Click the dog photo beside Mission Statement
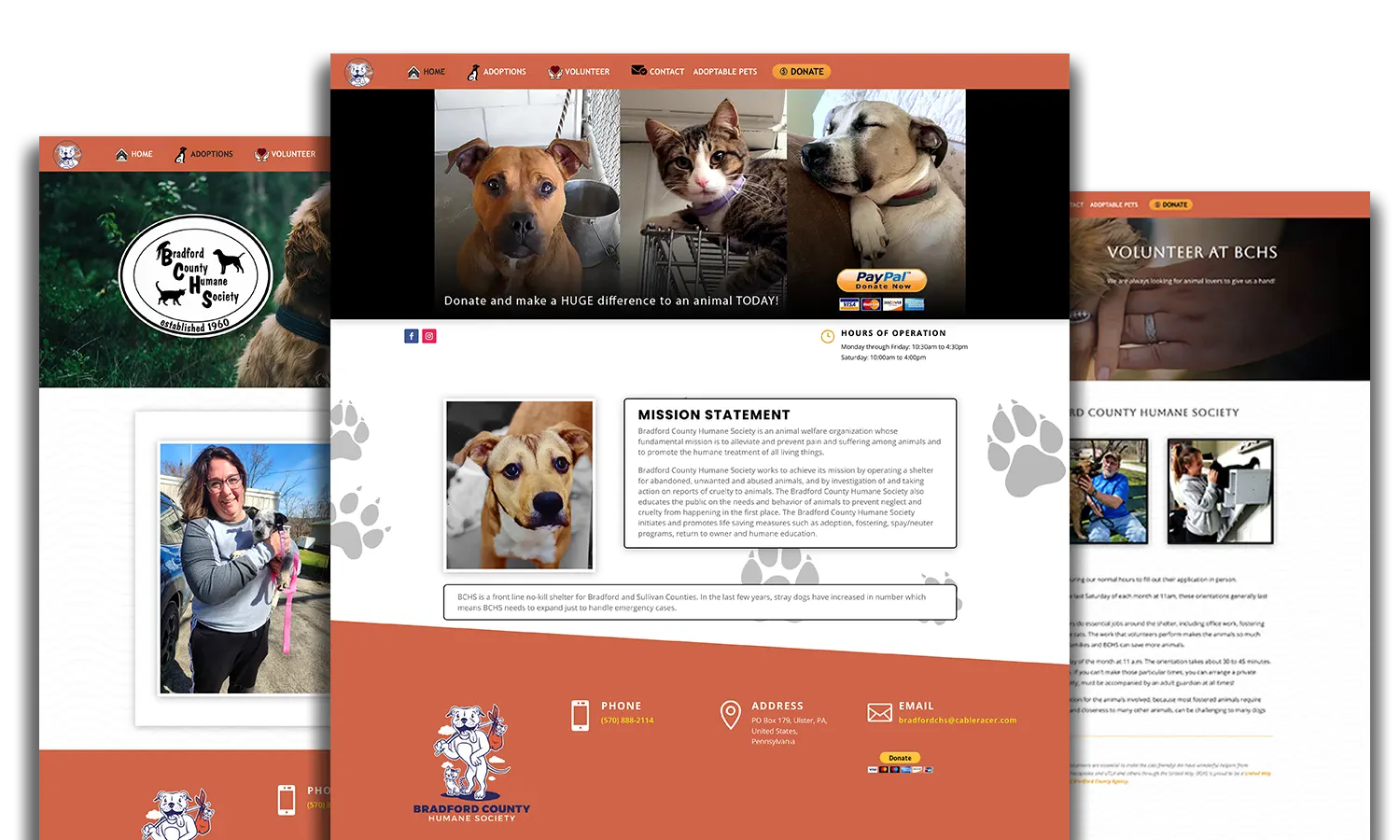Image resolution: width=1400 pixels, height=840 pixels. pyautogui.click(x=519, y=485)
